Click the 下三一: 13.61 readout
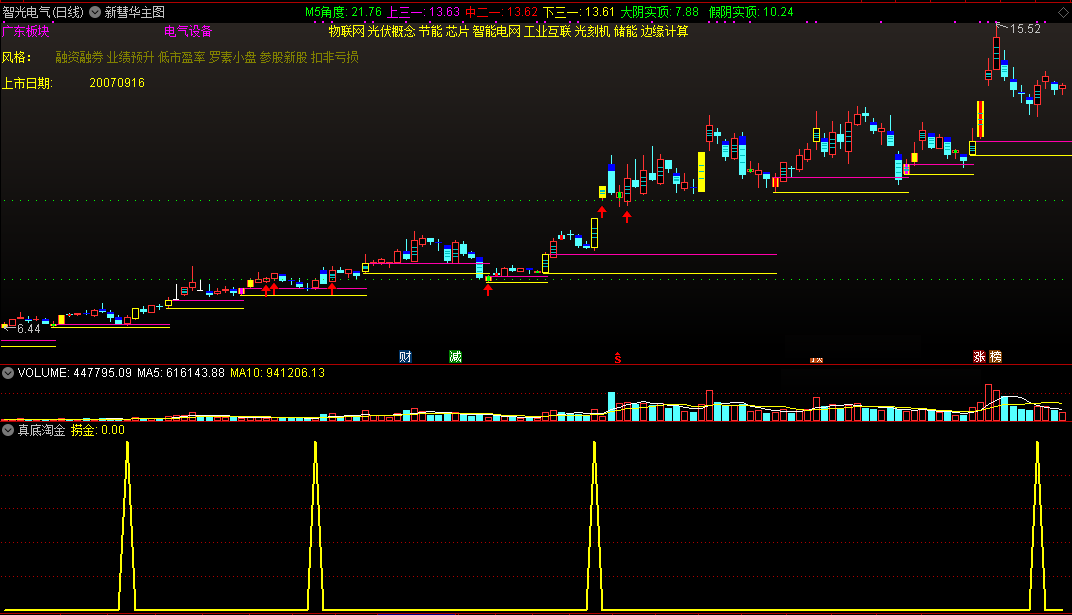1072x615 pixels. 579,12
